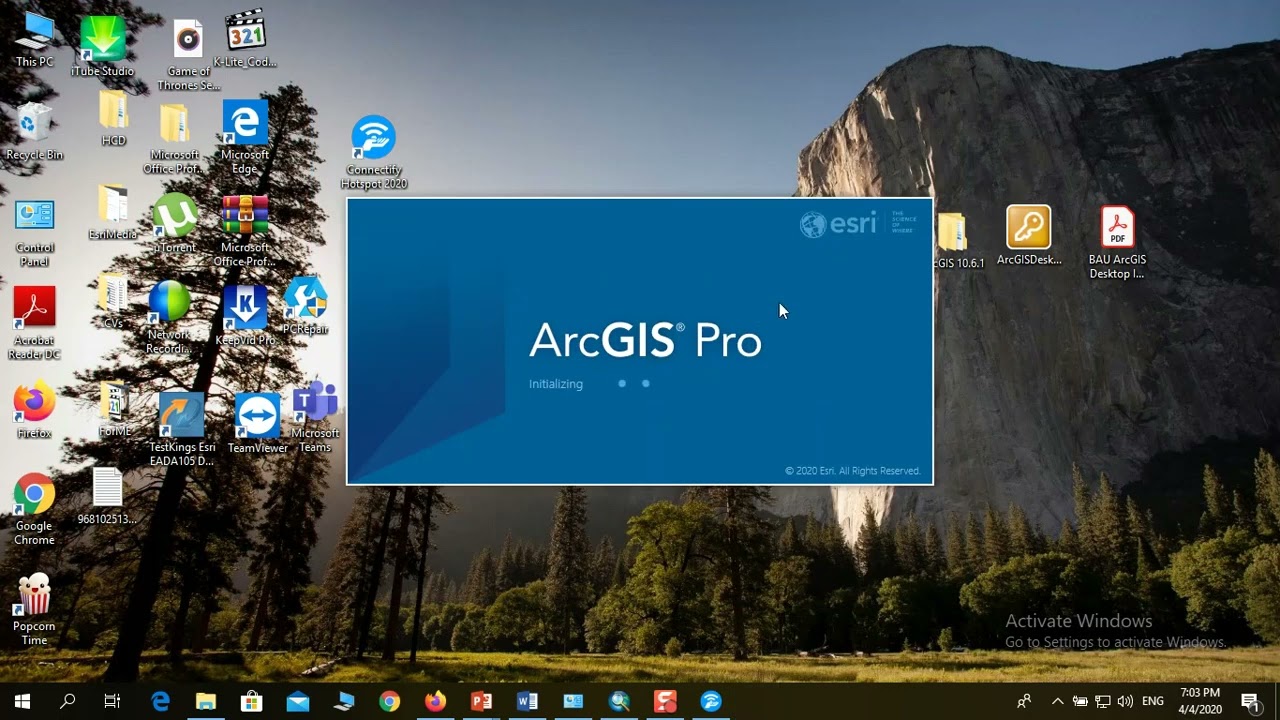Open the This PC desktop icon
This screenshot has width=1280, height=720.
click(x=34, y=40)
